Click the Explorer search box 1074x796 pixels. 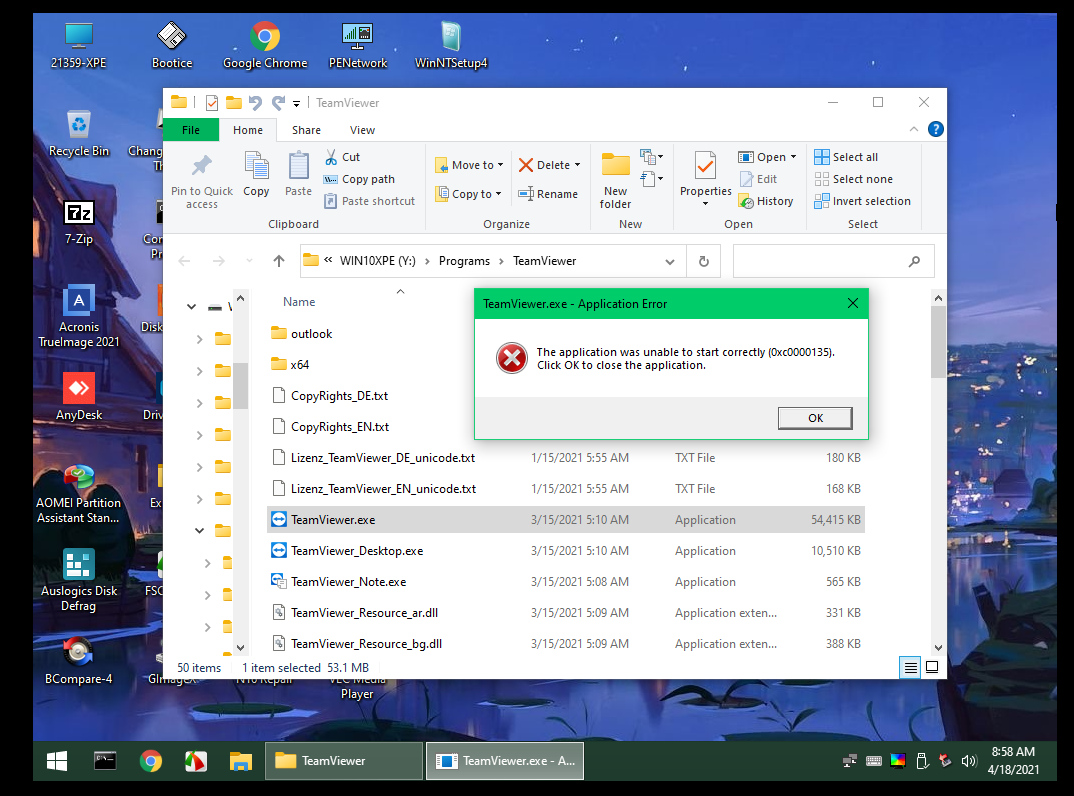[834, 261]
